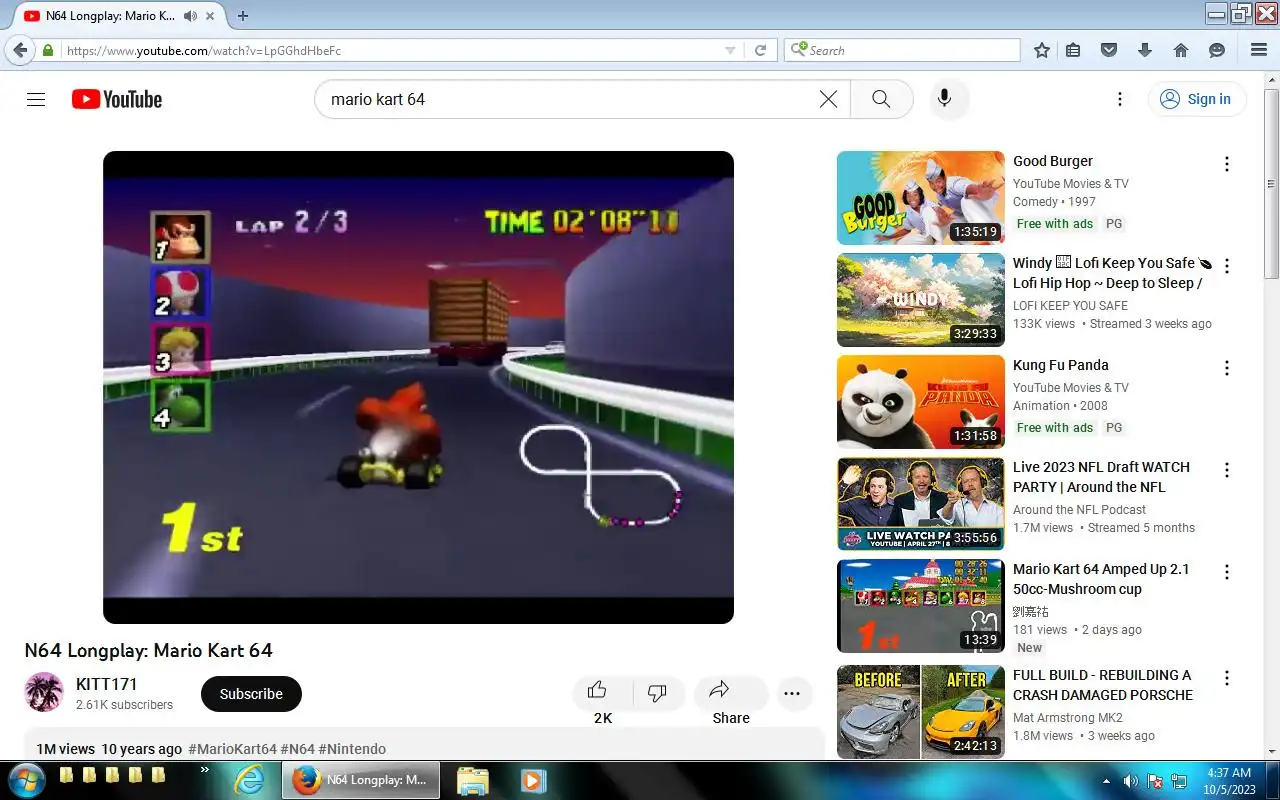Expand the video description box
The image size is (1280, 800).
pos(424,744)
